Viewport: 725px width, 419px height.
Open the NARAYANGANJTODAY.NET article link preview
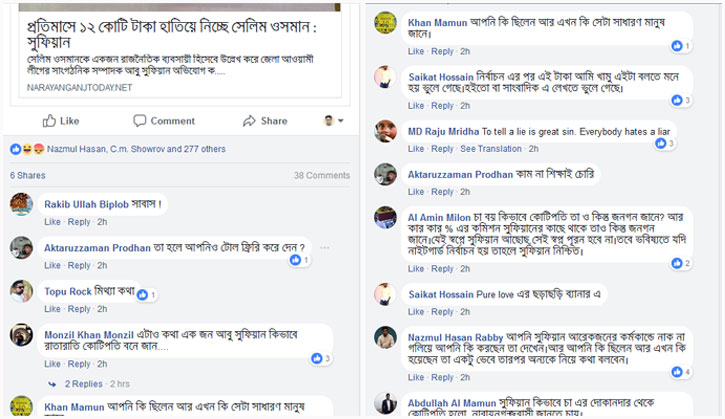180,51
